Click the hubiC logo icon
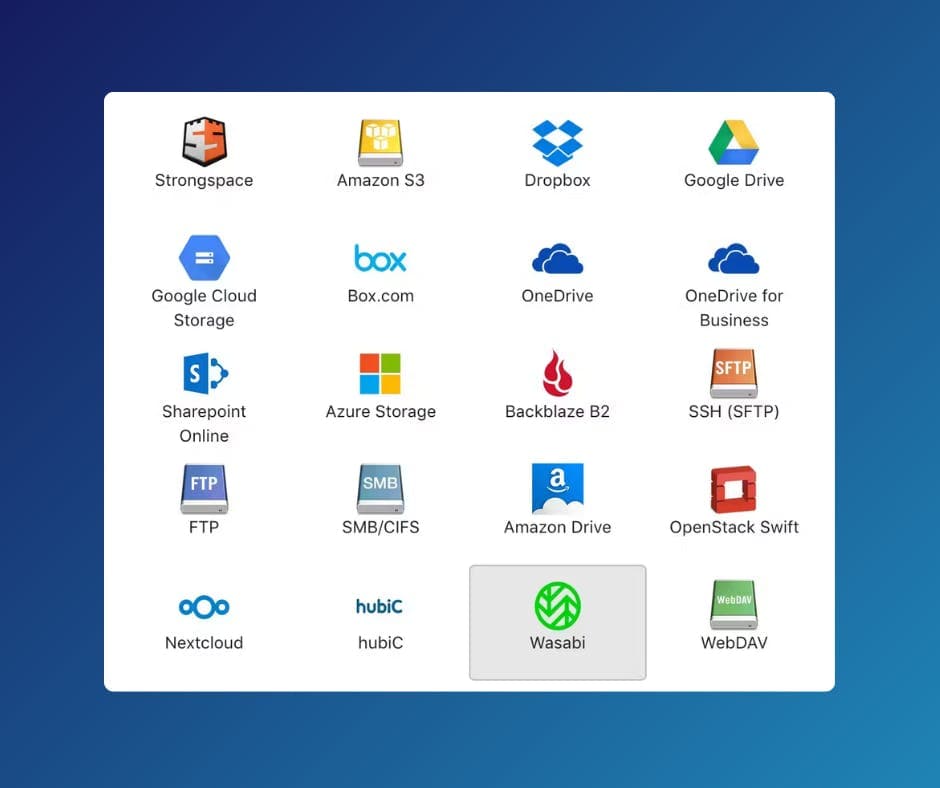Viewport: 940px width, 788px height. coord(379,606)
